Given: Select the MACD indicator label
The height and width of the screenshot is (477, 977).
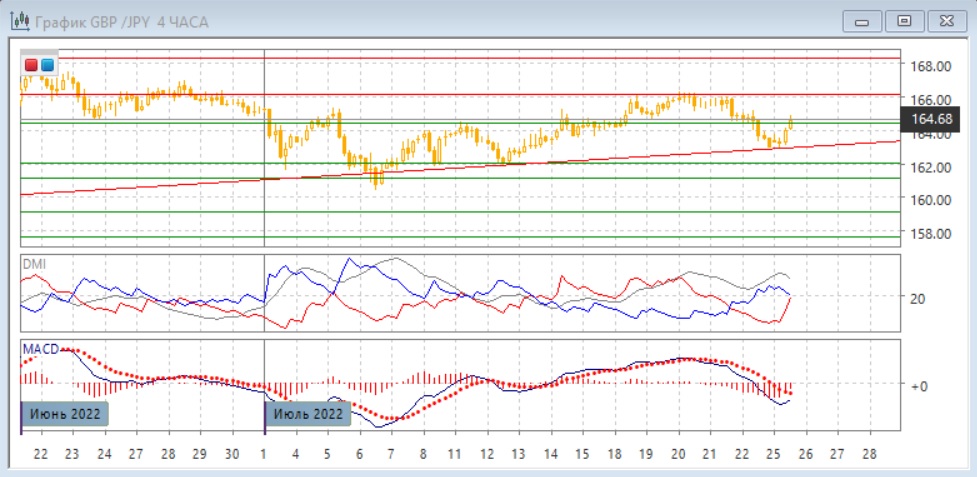Looking at the screenshot, I should pyautogui.click(x=41, y=348).
